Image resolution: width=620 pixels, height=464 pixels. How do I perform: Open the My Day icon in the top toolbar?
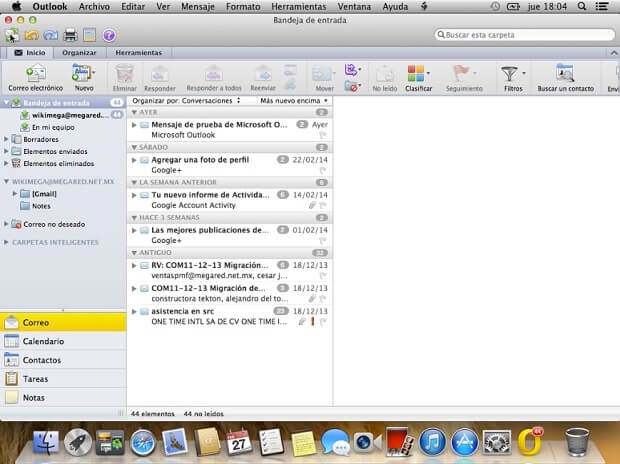(x=90, y=36)
